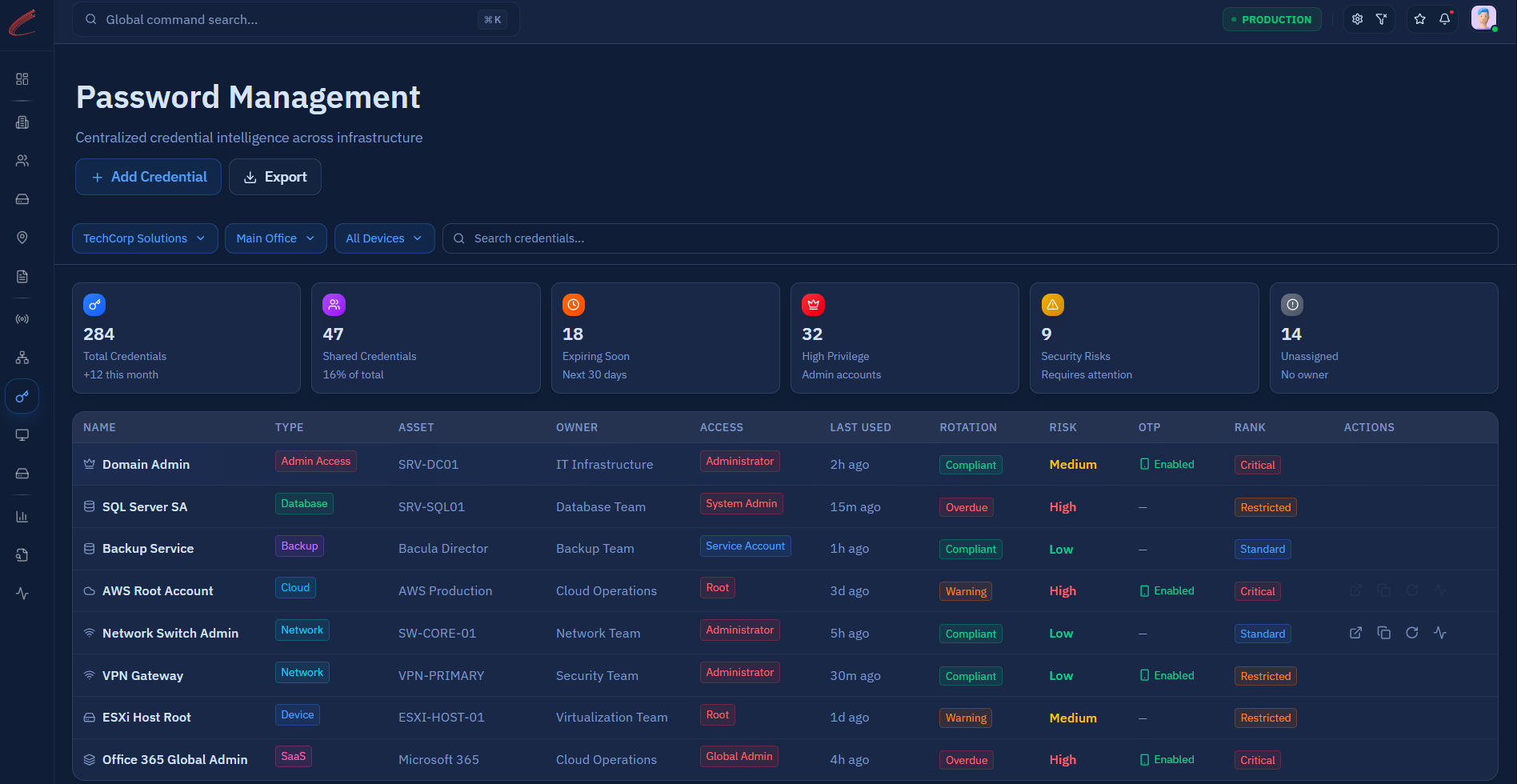Open the users icon in sidebar

coord(22,161)
